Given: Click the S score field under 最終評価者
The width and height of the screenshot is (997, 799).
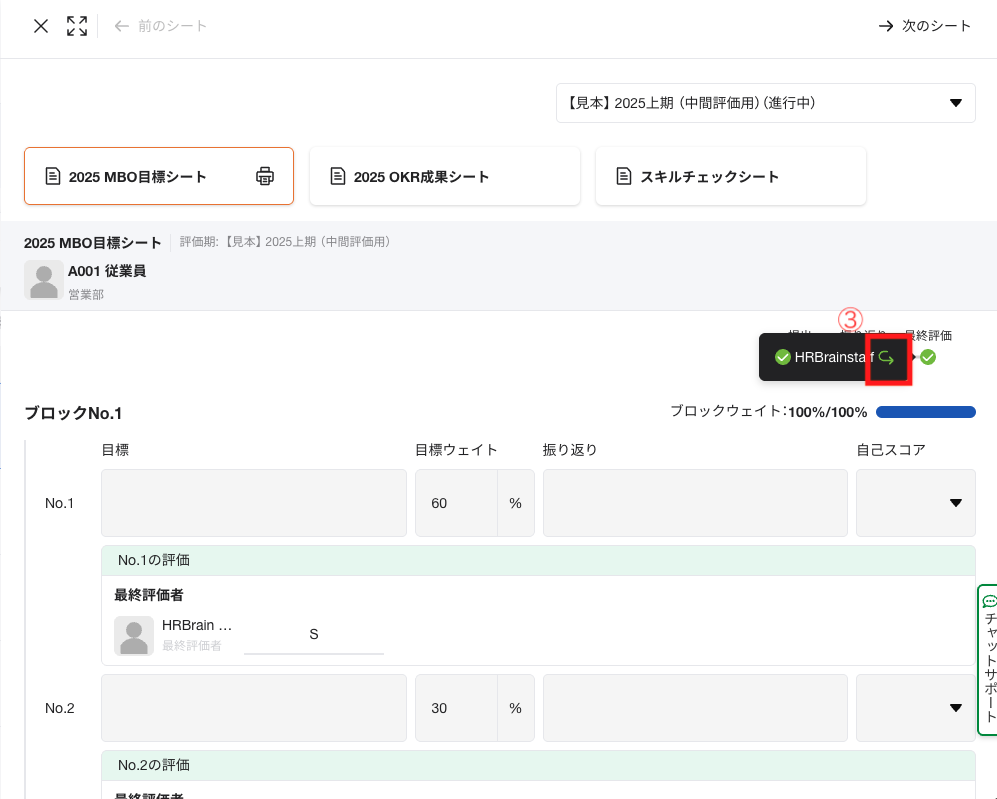Looking at the screenshot, I should (x=313, y=634).
